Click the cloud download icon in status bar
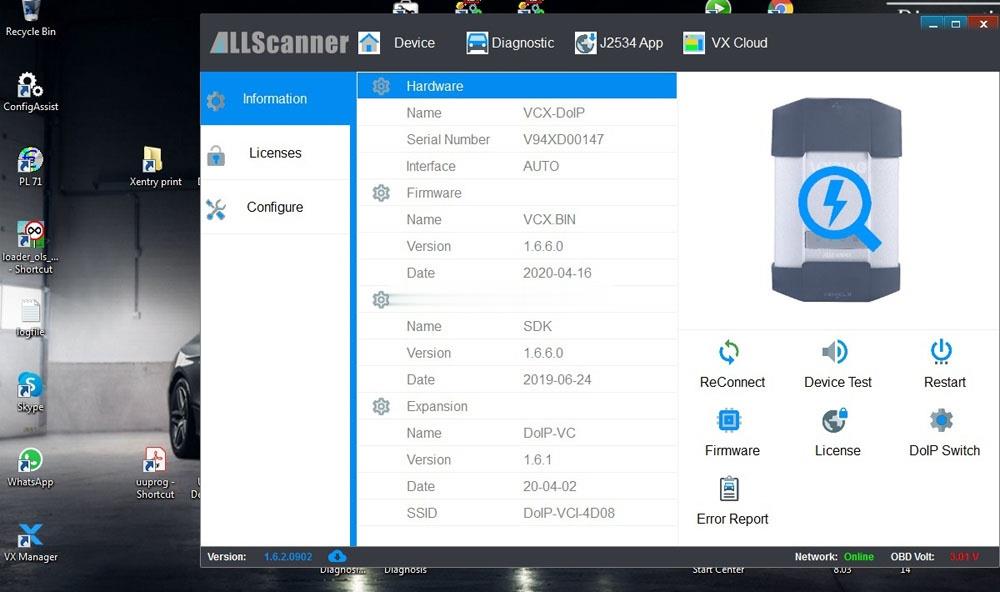This screenshot has height=592, width=1000. tap(337, 556)
